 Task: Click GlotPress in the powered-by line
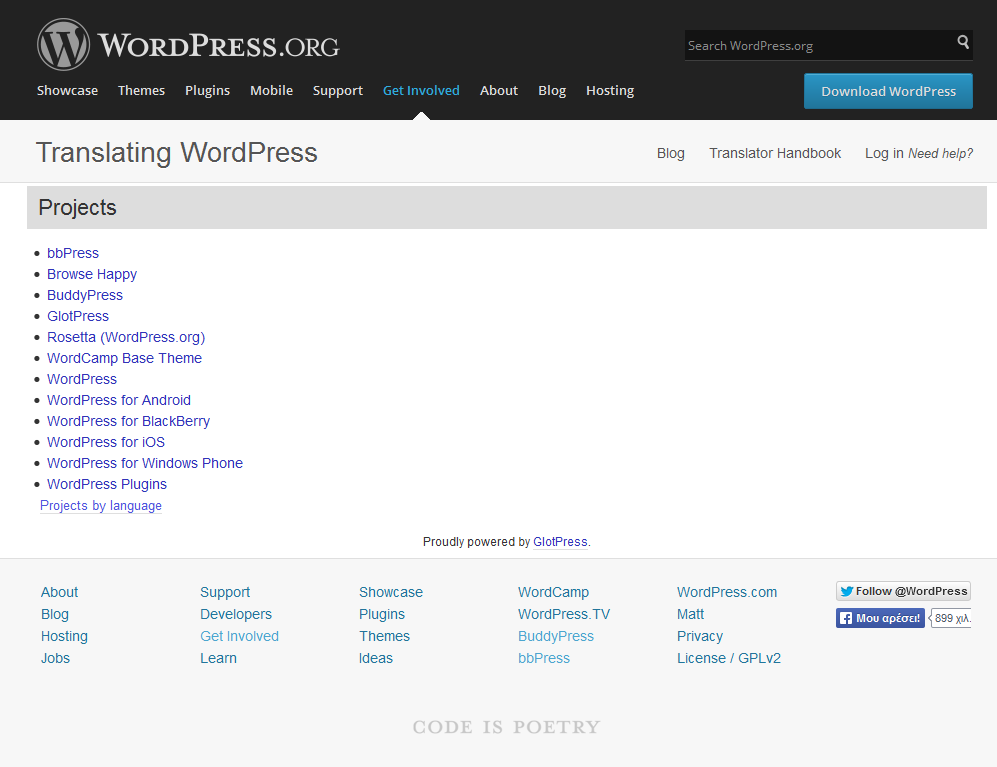click(560, 542)
